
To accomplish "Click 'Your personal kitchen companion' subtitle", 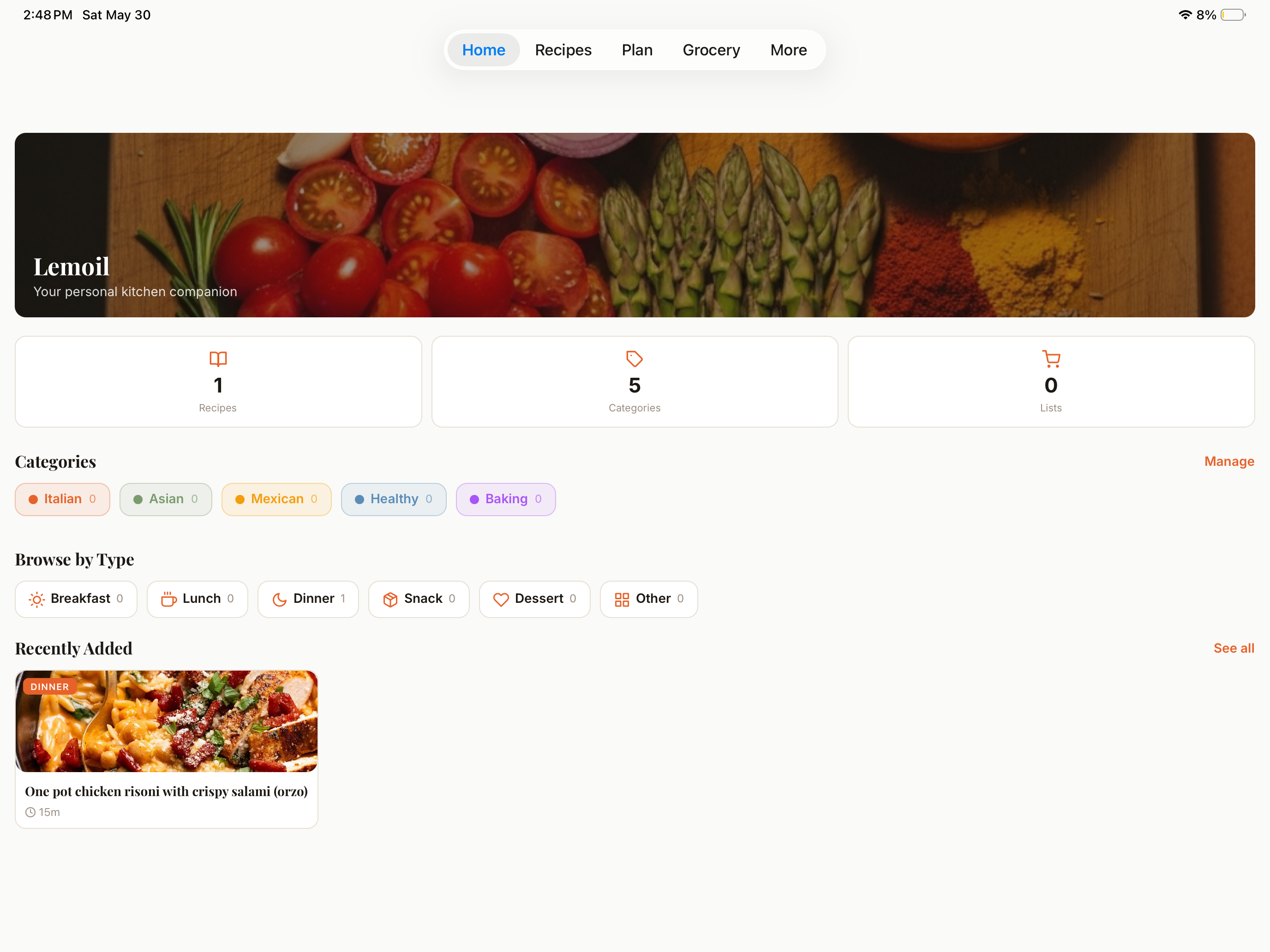I will 135,292.
